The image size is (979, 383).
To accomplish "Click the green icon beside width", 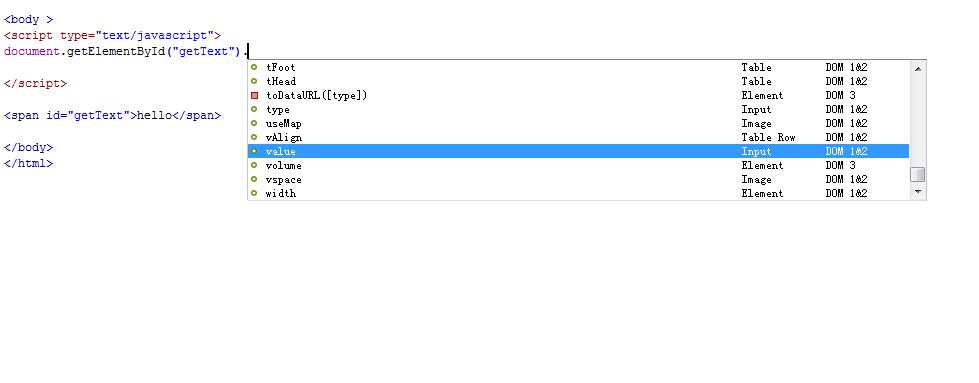I will (x=254, y=193).
